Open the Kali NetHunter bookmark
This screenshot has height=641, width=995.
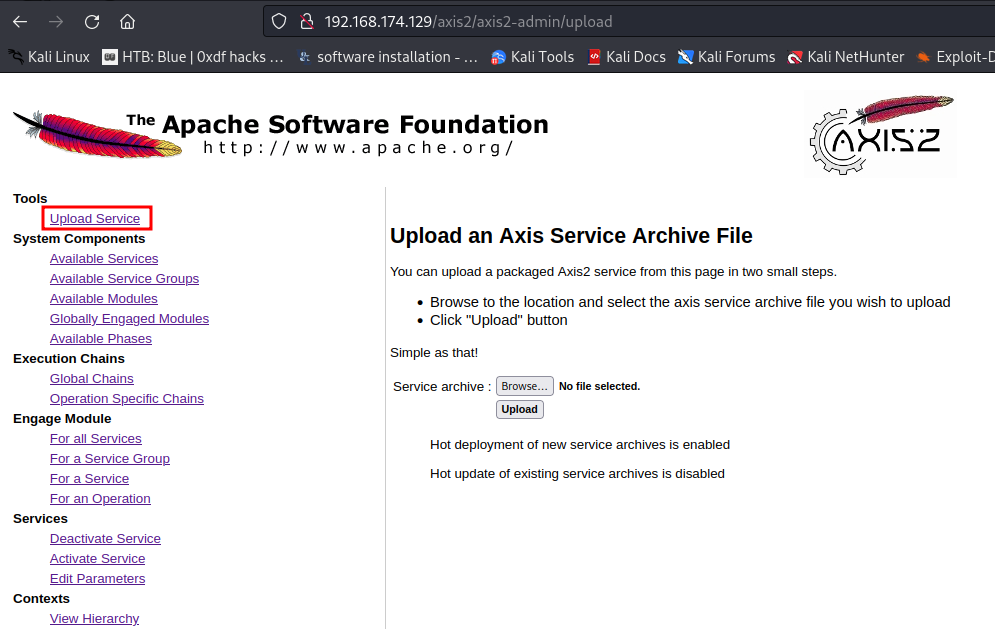pyautogui.click(x=846, y=57)
